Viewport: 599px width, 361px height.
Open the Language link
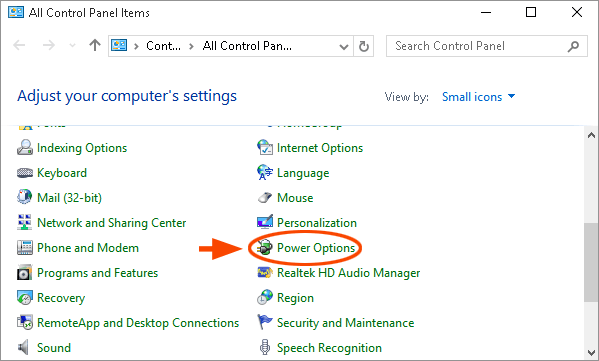tap(303, 173)
